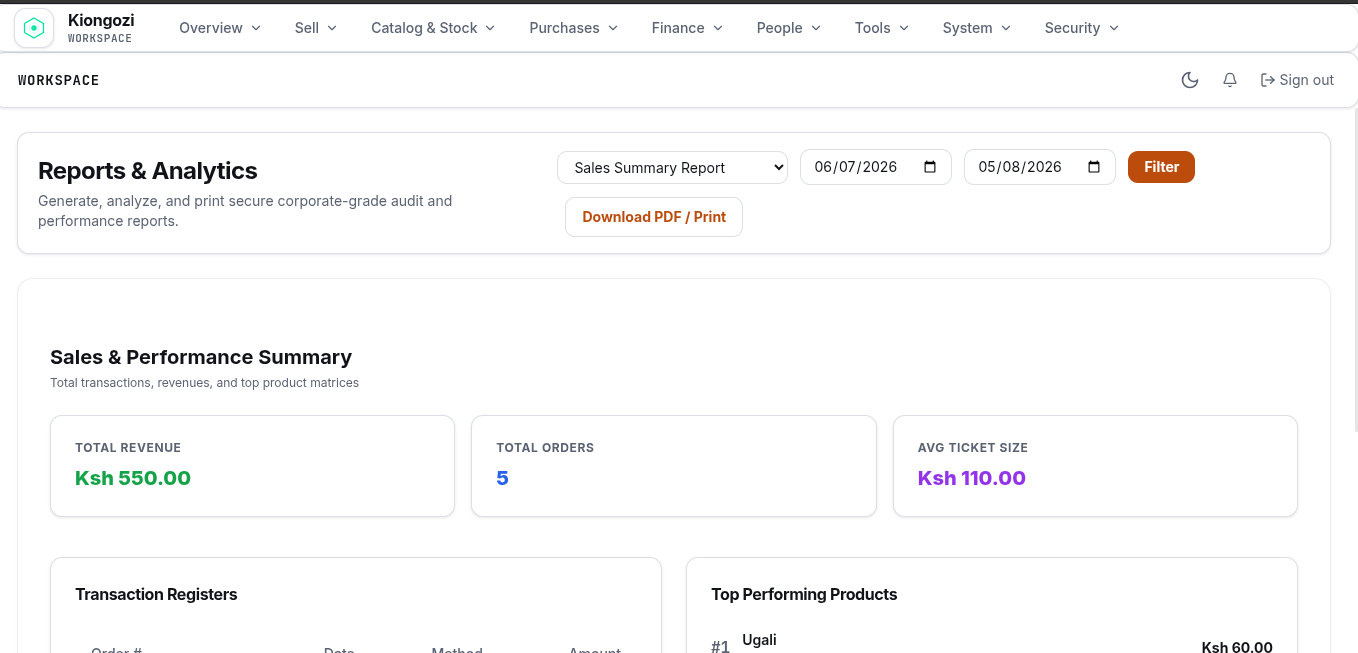Click the Ksh 550.00 total revenue value
The height and width of the screenshot is (653, 1358).
(133, 478)
